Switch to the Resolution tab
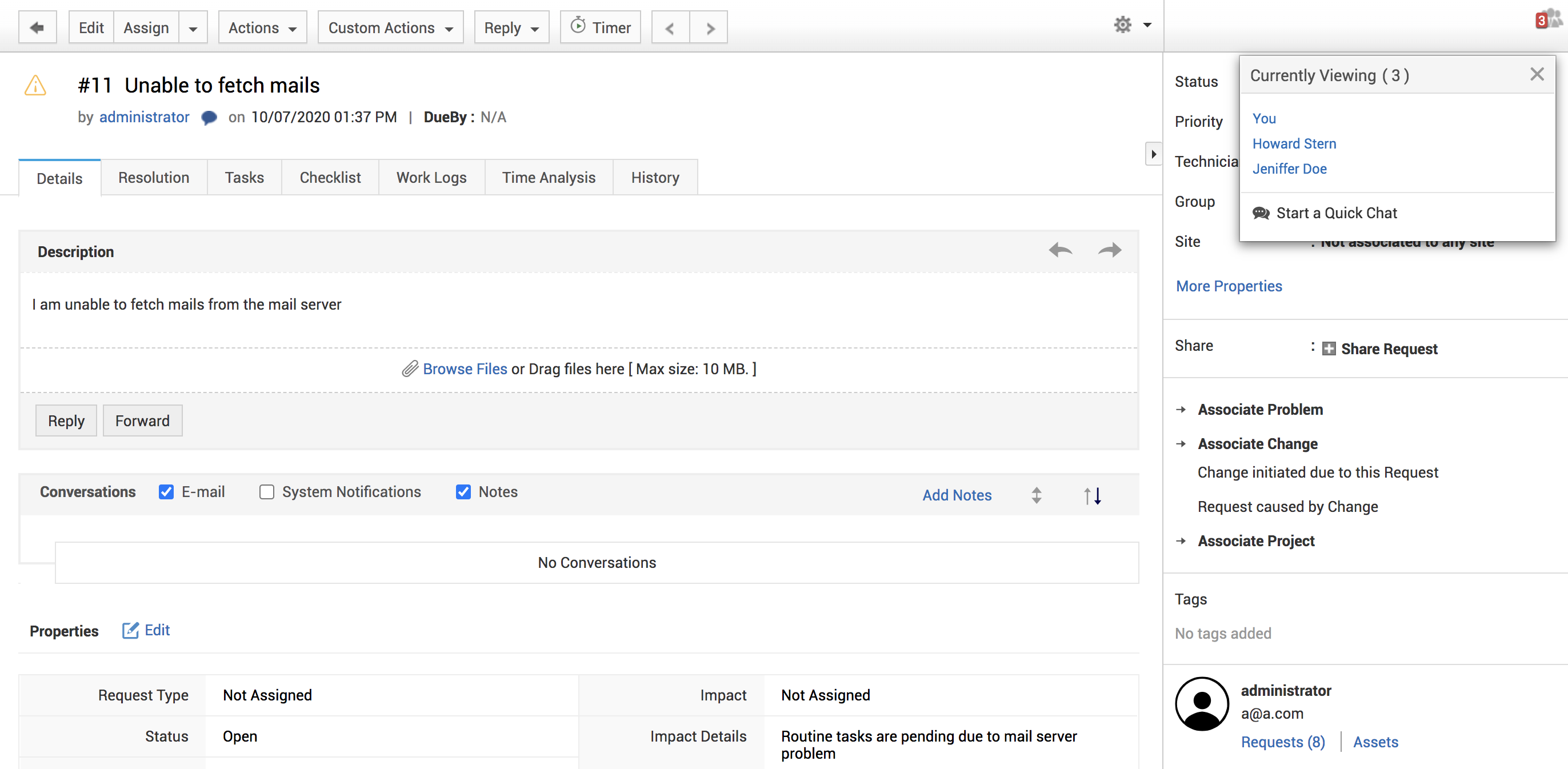This screenshot has width=1568, height=769. click(153, 178)
